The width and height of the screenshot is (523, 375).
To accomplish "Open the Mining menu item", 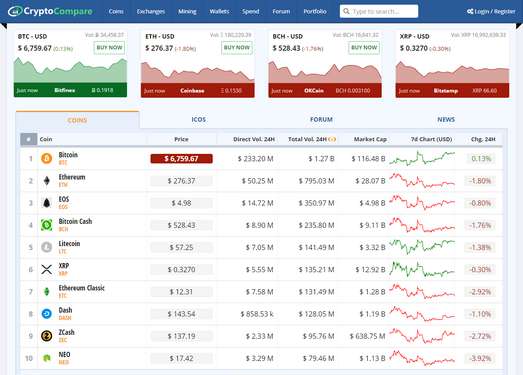I will (187, 11).
